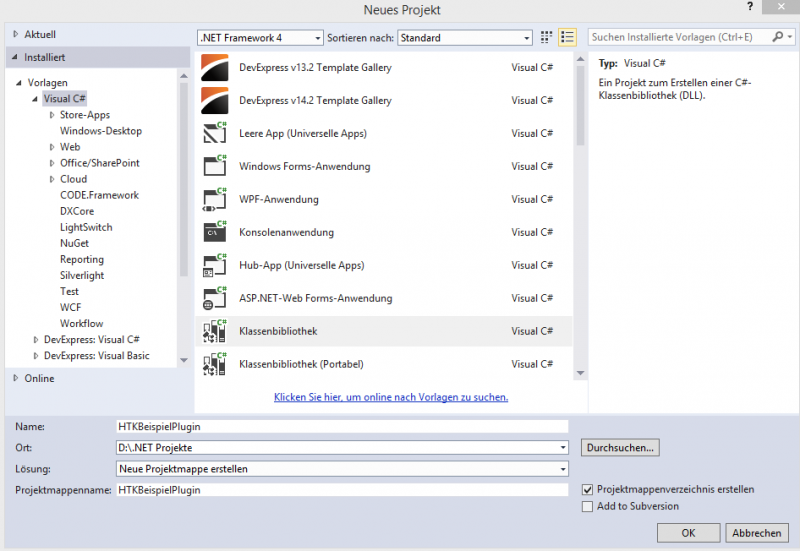Screen dimensions: 800x551
Task: Open the .NET Framework 4 dropdown
Action: click(260, 37)
